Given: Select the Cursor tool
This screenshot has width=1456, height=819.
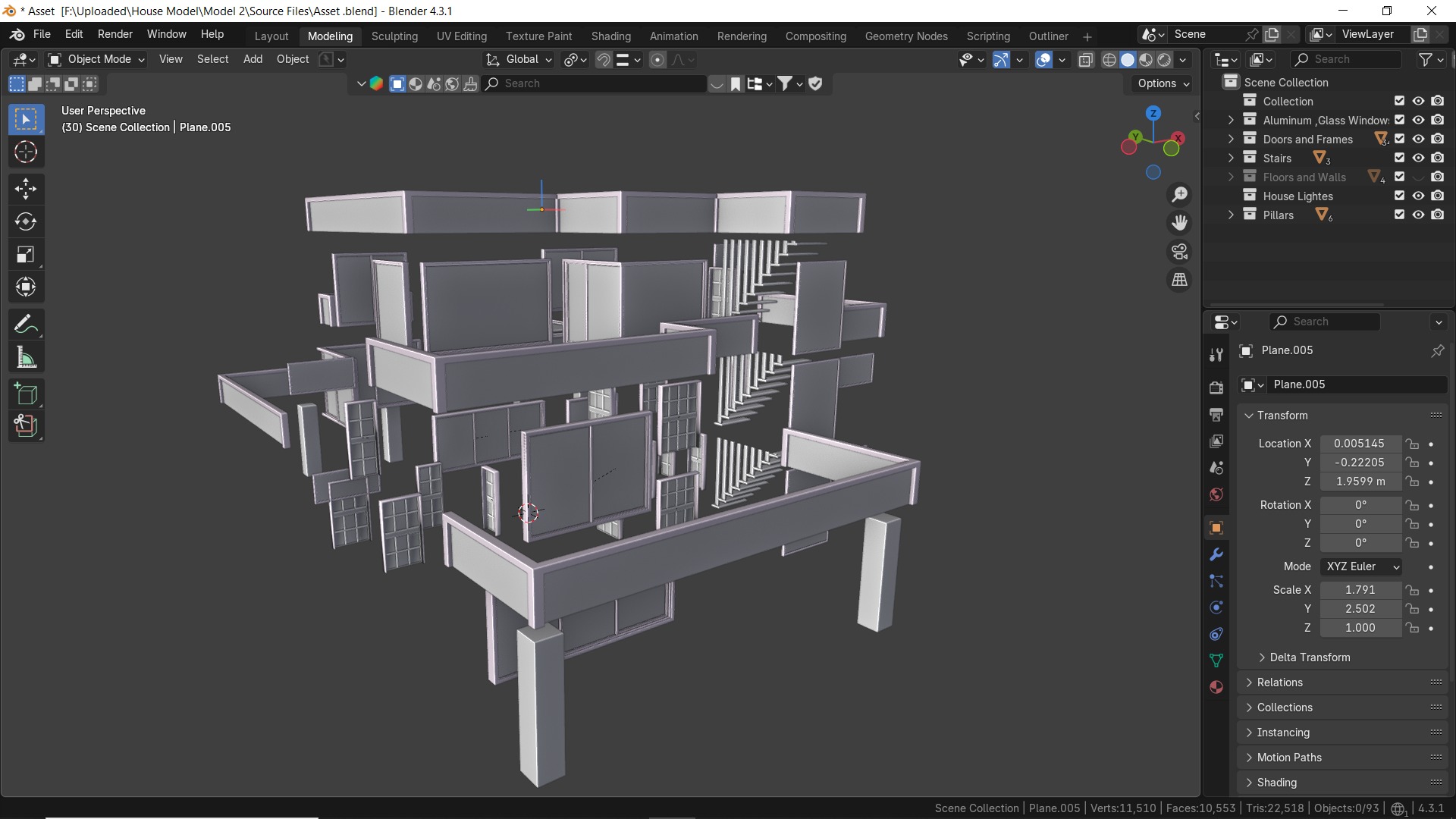Looking at the screenshot, I should pos(26,152).
